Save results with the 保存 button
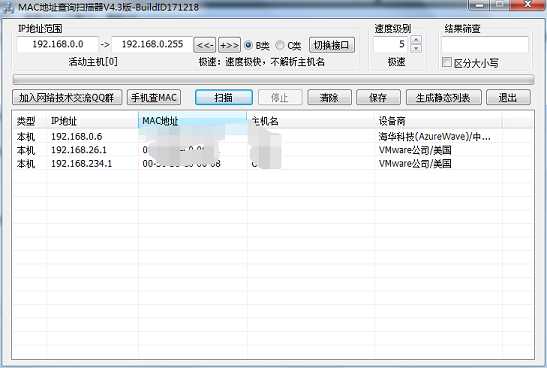The image size is (547, 368). pyautogui.click(x=378, y=97)
